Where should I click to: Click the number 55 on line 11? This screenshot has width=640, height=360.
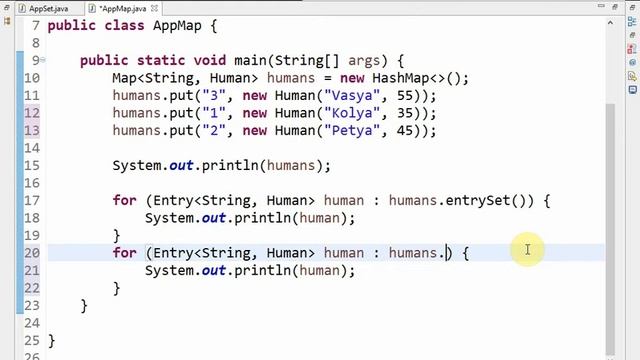[x=405, y=96]
